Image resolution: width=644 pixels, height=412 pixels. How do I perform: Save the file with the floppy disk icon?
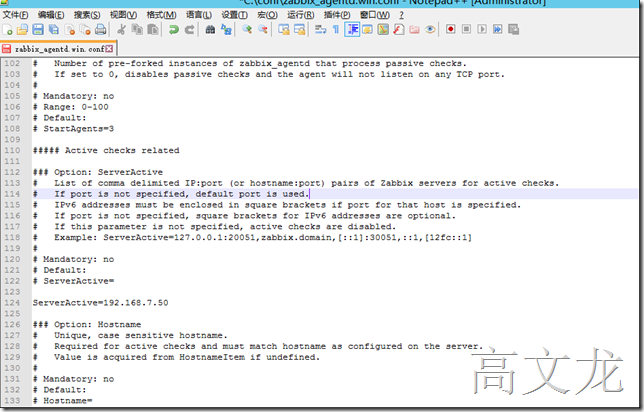[x=38, y=30]
